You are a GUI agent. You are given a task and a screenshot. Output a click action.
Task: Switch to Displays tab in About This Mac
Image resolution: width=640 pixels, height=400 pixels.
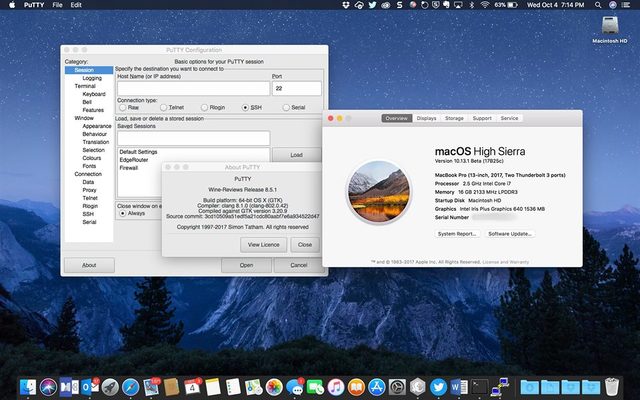(427, 118)
